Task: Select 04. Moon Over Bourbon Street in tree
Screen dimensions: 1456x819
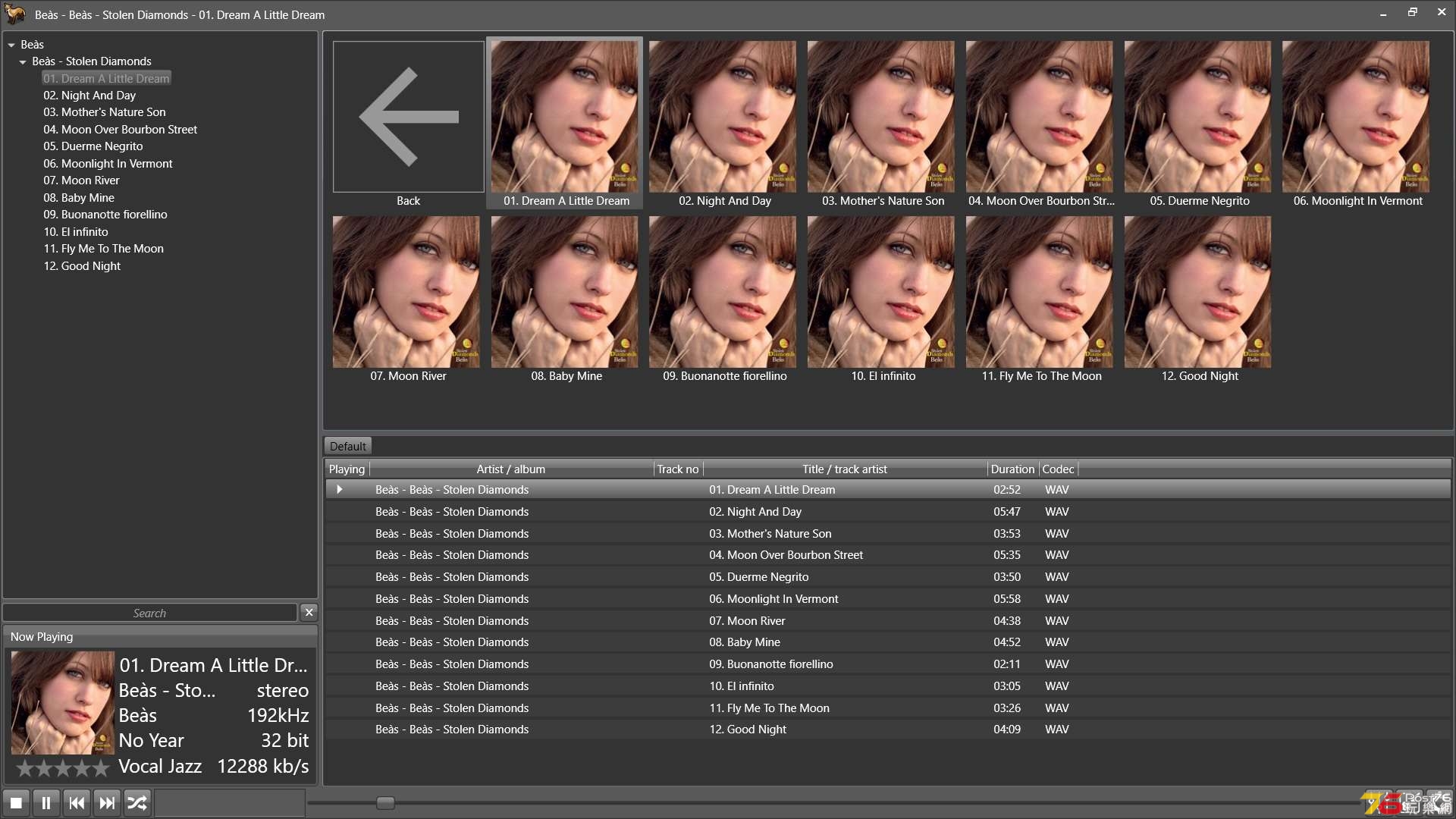Action: coord(120,130)
